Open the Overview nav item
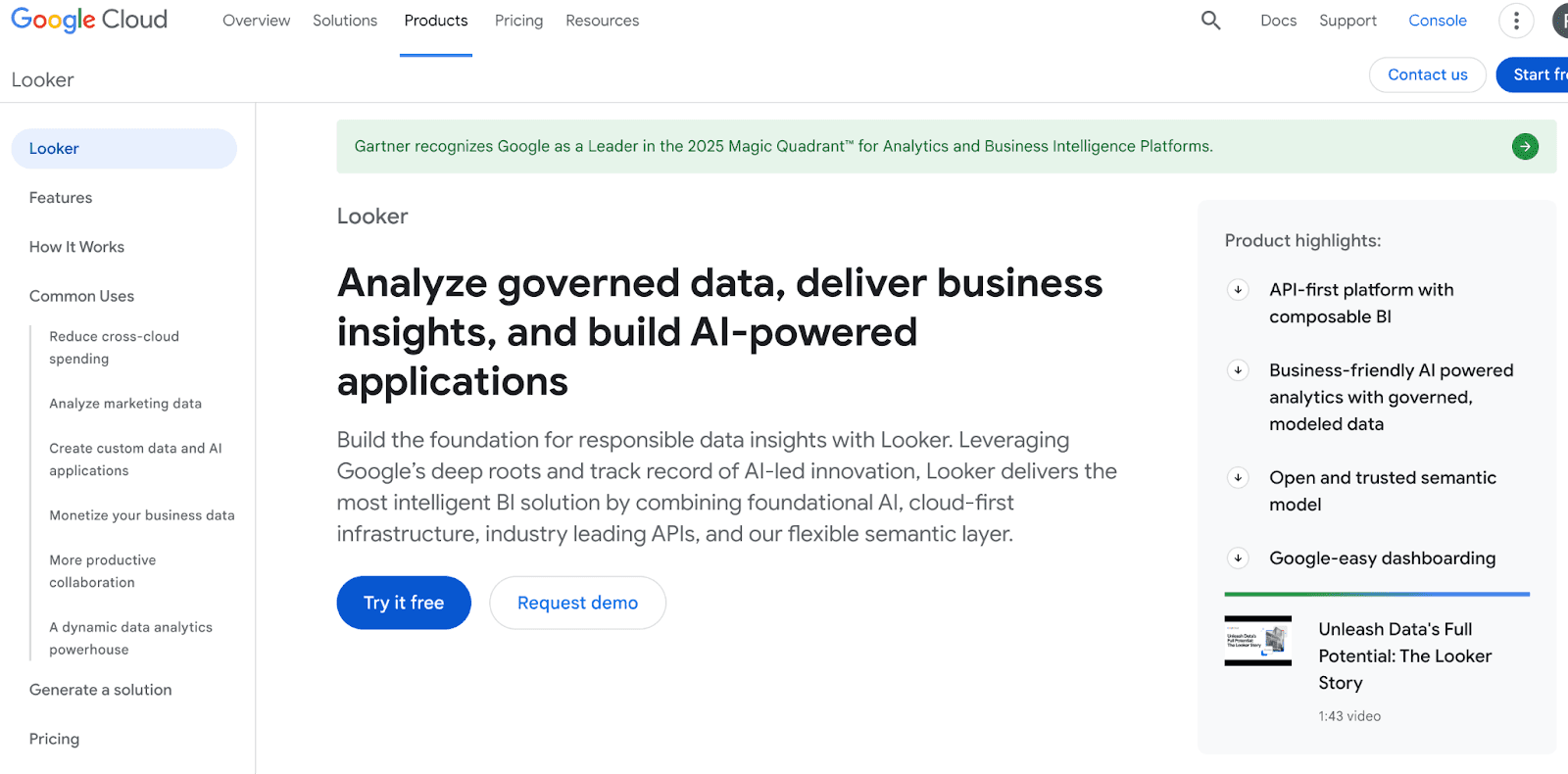The image size is (1568, 774). 256,21
